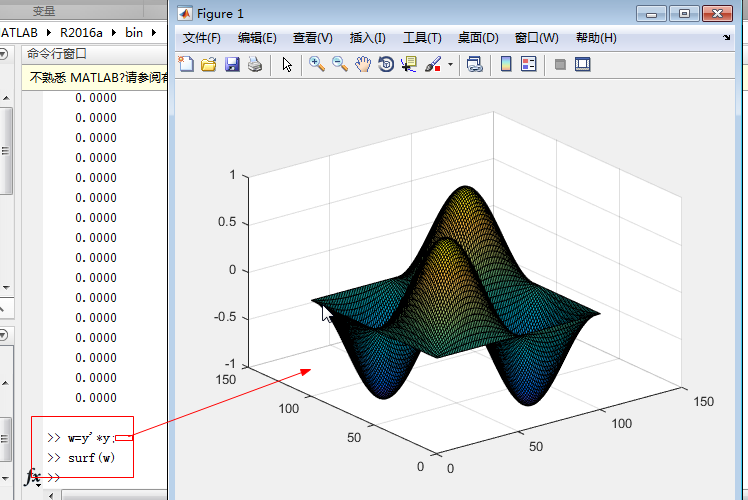Click the 3D surface plot
The width and height of the screenshot is (748, 500).
456,296
